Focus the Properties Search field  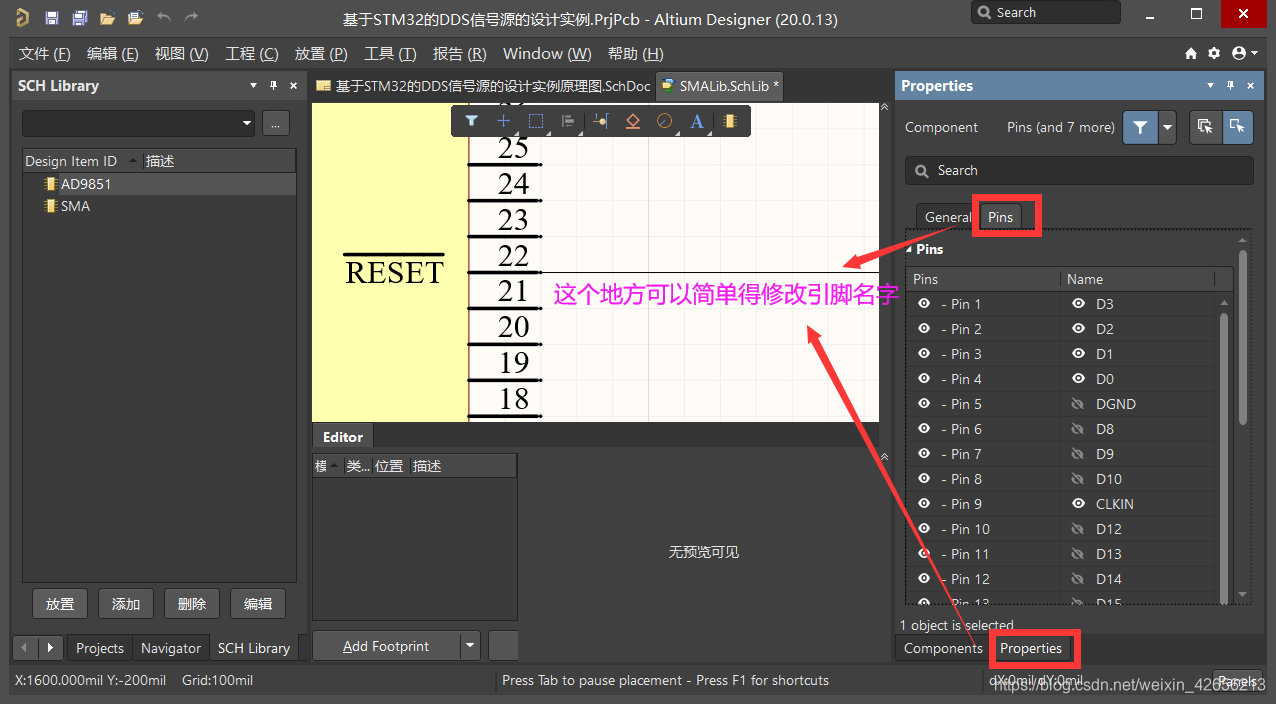click(1079, 171)
